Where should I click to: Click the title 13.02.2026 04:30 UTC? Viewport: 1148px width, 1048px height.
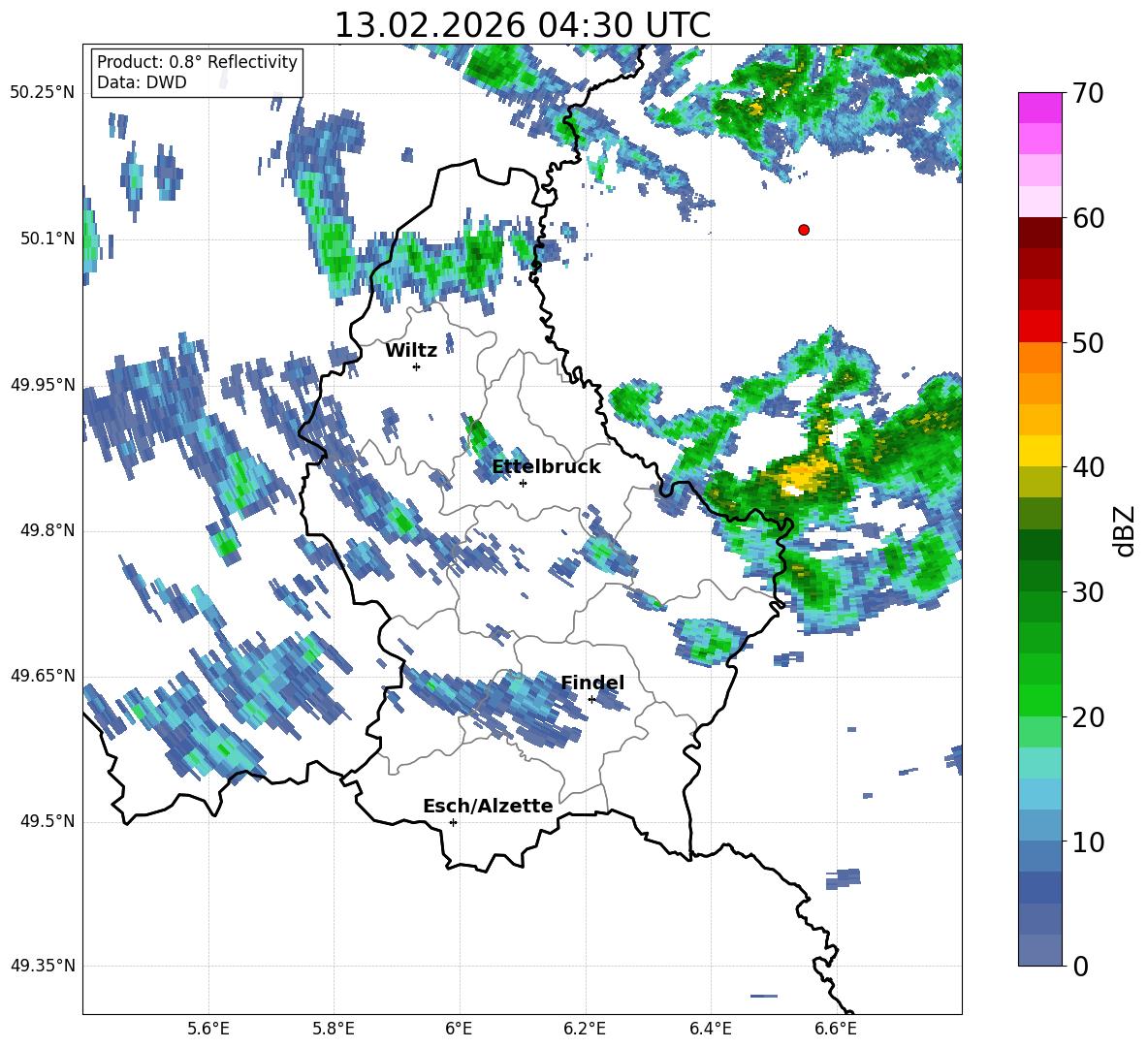point(522,25)
